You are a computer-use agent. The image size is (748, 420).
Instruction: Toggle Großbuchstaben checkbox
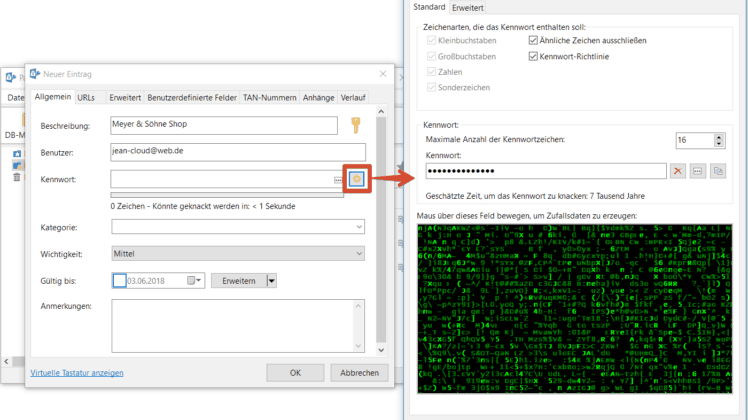(431, 56)
